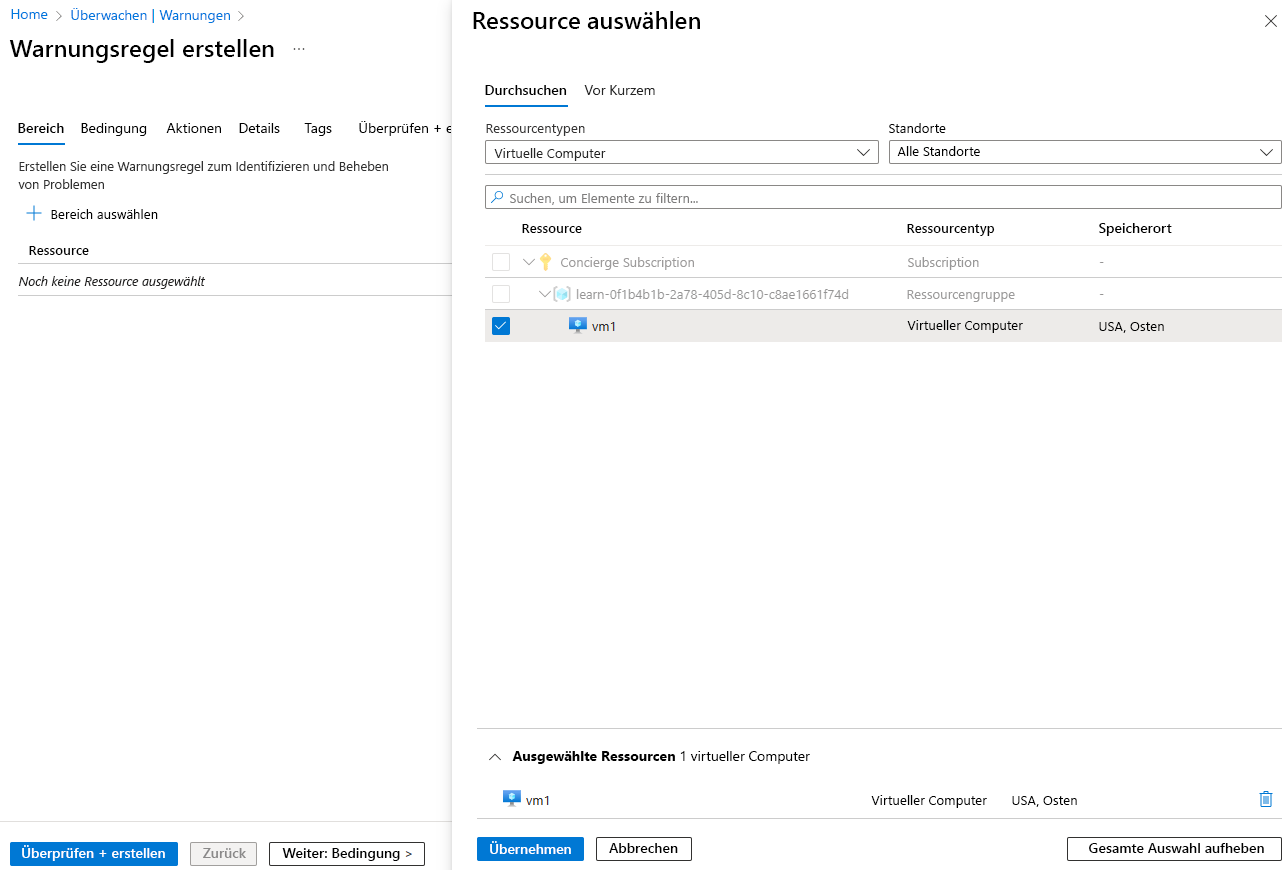Click the vm1 icon under Ausgewählte Ressourcen

click(x=512, y=798)
